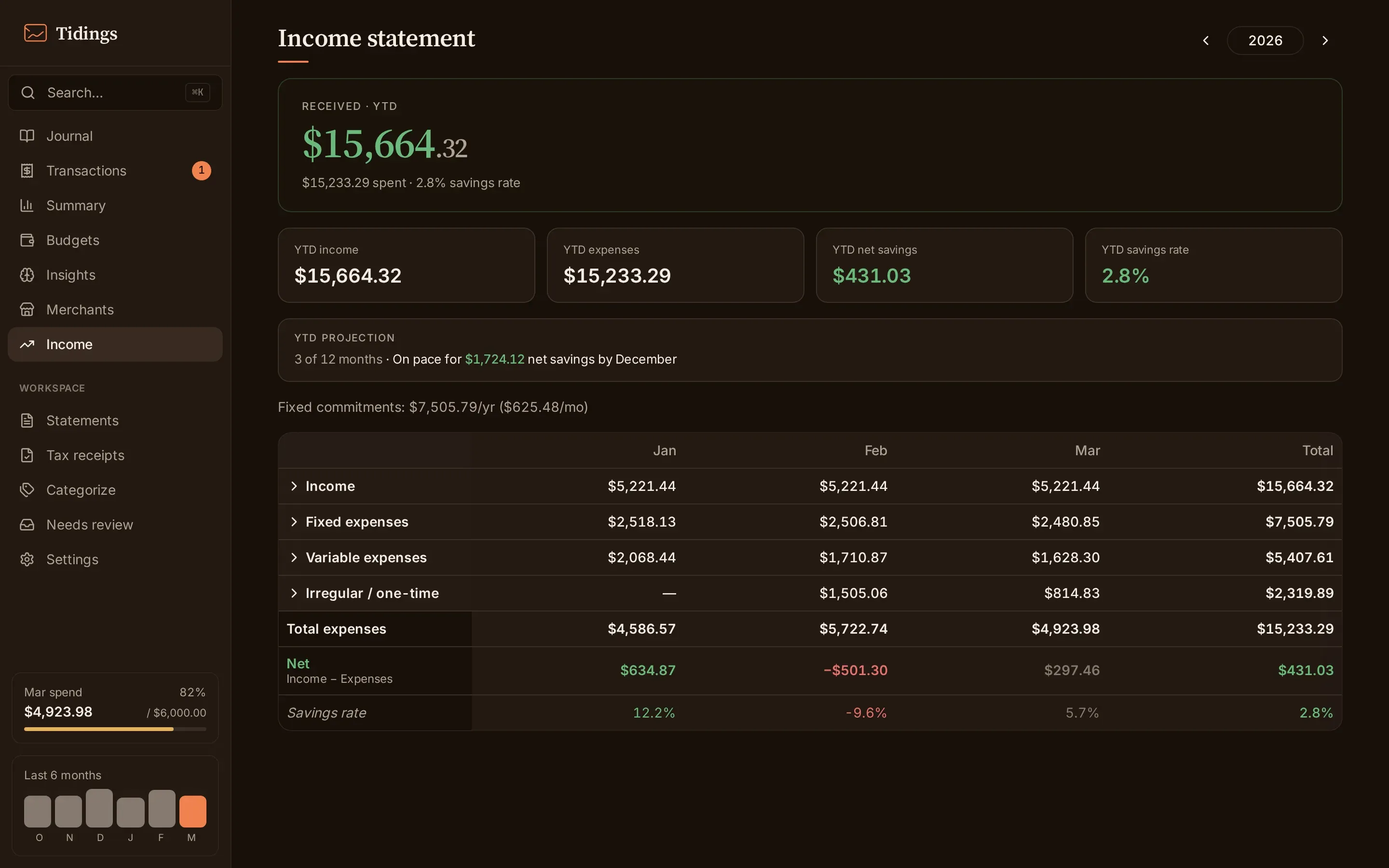Click the $2,068.44 Jan variable expenses cell
This screenshot has height=868, width=1389.
642,558
